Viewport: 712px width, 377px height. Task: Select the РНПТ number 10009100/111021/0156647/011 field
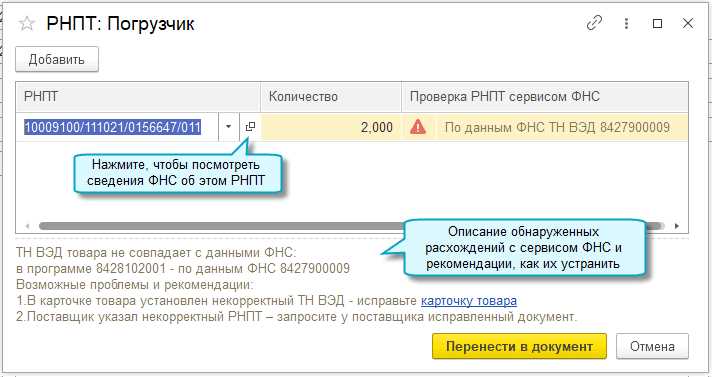coord(117,127)
